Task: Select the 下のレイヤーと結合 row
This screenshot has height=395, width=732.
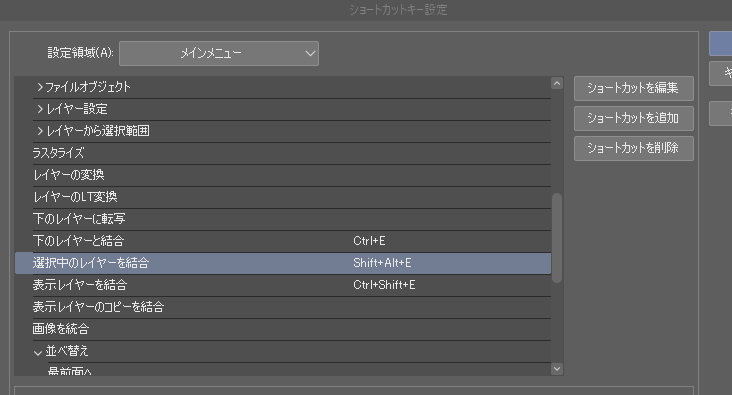Action: [283, 241]
